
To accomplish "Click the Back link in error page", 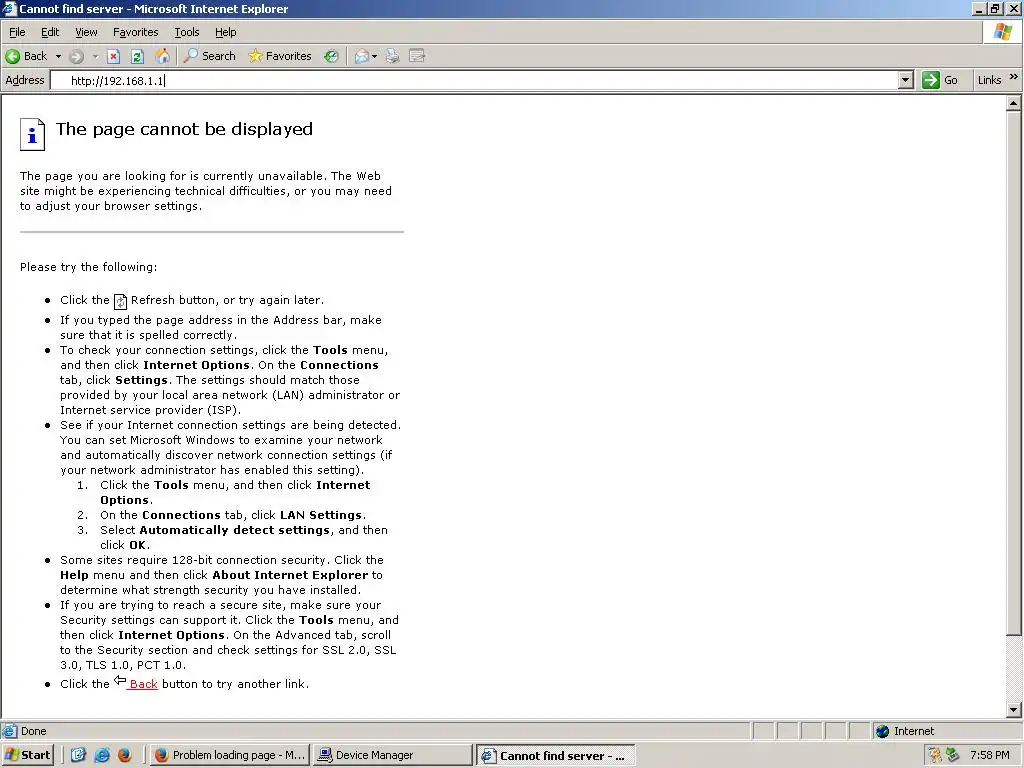I will click(143, 684).
